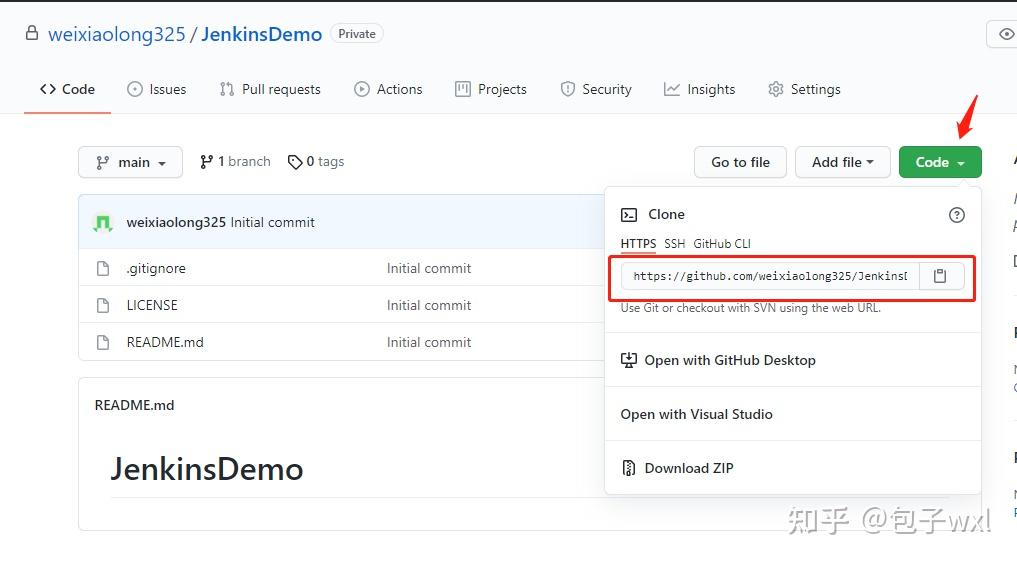Click the terminal icon beside Clone
This screenshot has height=562, width=1017.
(629, 215)
